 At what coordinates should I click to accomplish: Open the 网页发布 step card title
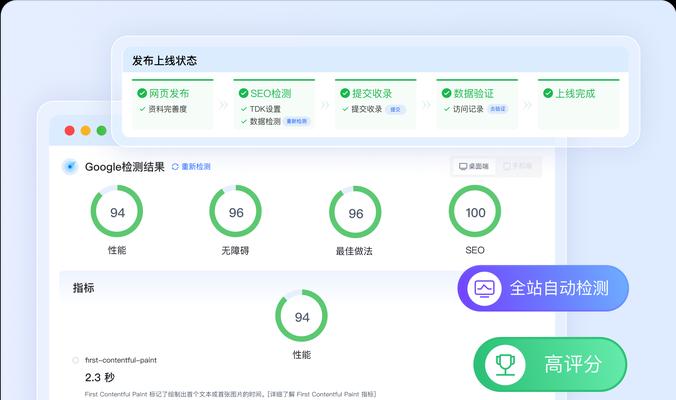[169, 93]
